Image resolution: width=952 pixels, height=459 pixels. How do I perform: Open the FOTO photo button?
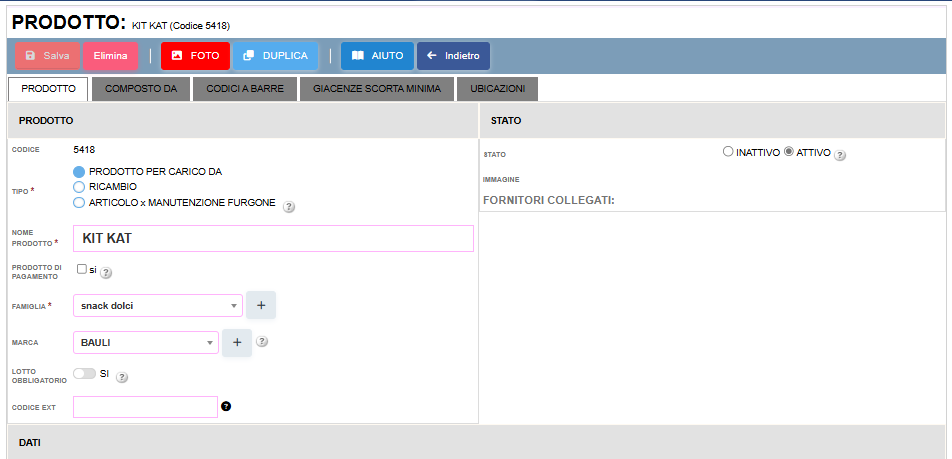tap(196, 56)
